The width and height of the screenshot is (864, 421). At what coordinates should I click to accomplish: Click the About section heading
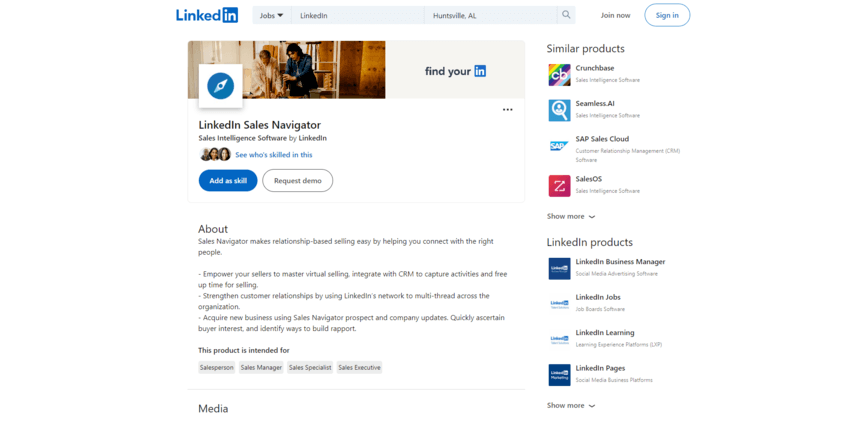pyautogui.click(x=213, y=229)
